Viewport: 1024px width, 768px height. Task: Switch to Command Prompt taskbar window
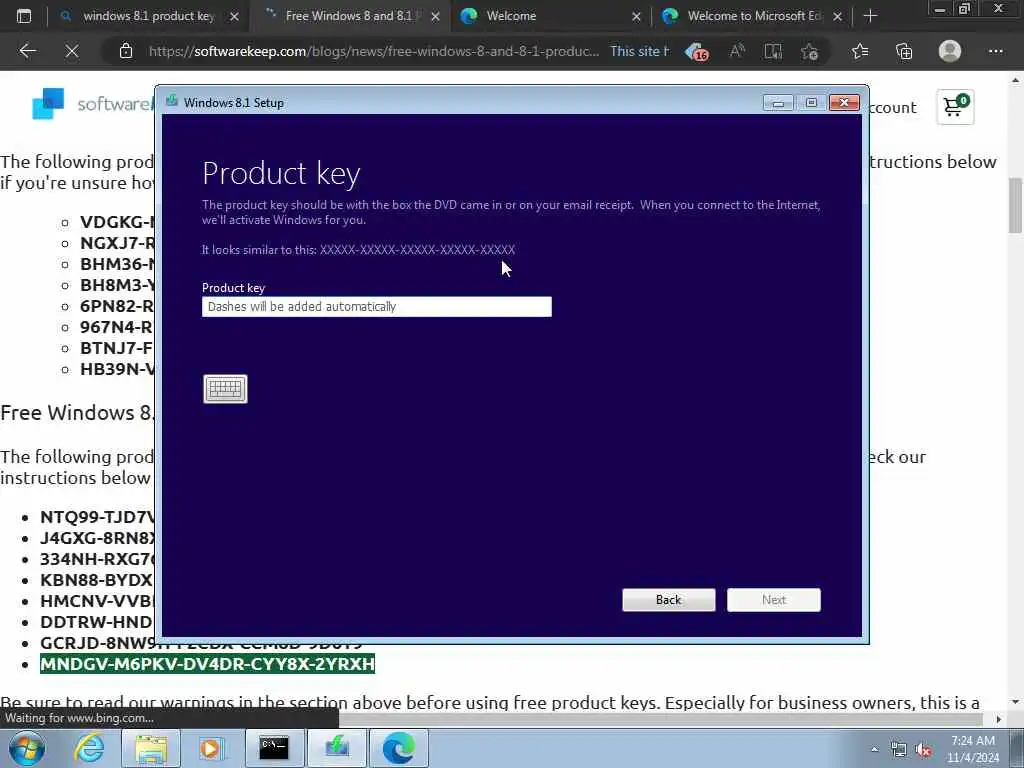point(274,748)
